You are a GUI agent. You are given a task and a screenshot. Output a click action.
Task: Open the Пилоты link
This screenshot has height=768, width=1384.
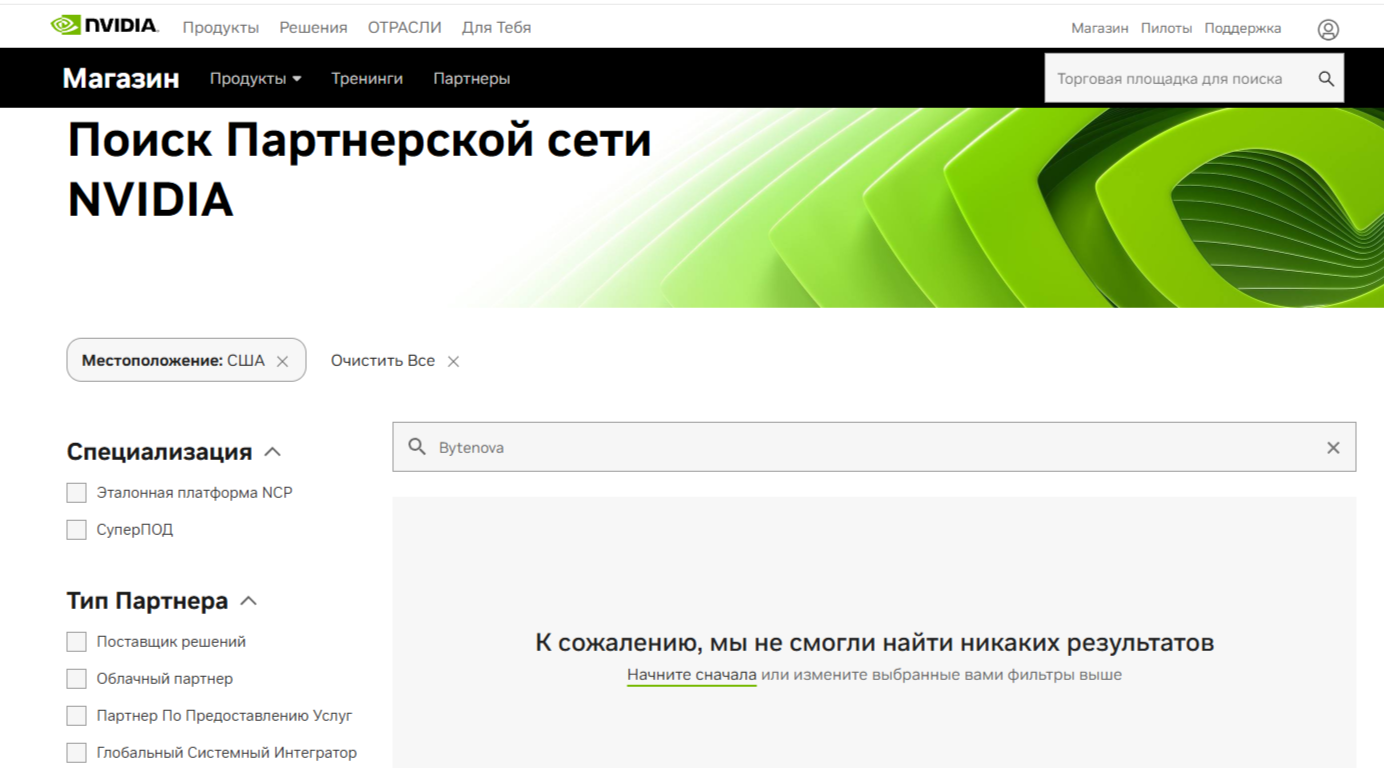1166,28
